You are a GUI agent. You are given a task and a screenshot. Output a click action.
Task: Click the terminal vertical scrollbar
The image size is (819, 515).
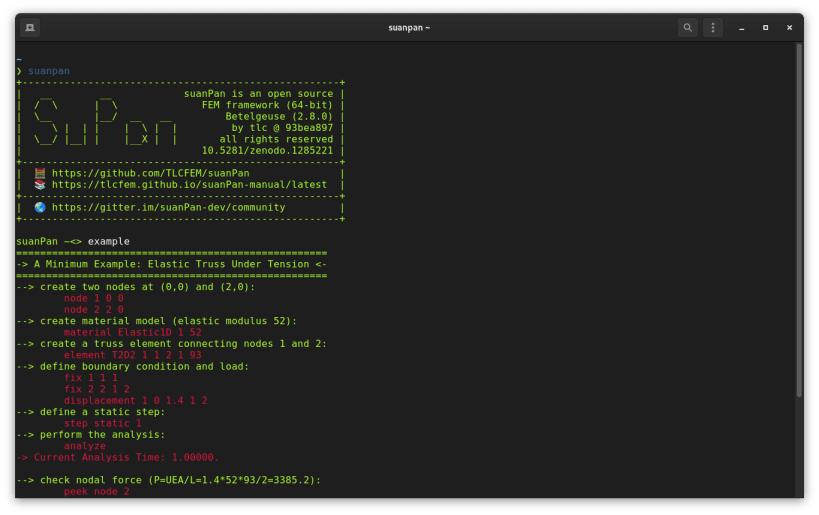[799, 220]
